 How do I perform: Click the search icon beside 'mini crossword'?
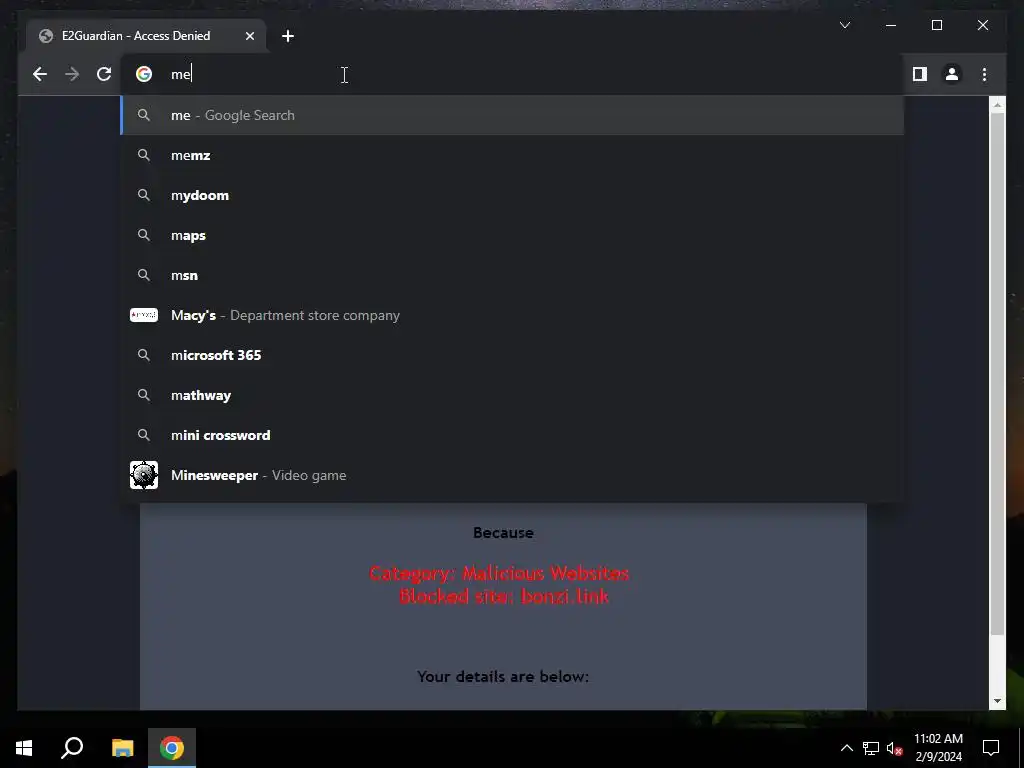coord(144,435)
